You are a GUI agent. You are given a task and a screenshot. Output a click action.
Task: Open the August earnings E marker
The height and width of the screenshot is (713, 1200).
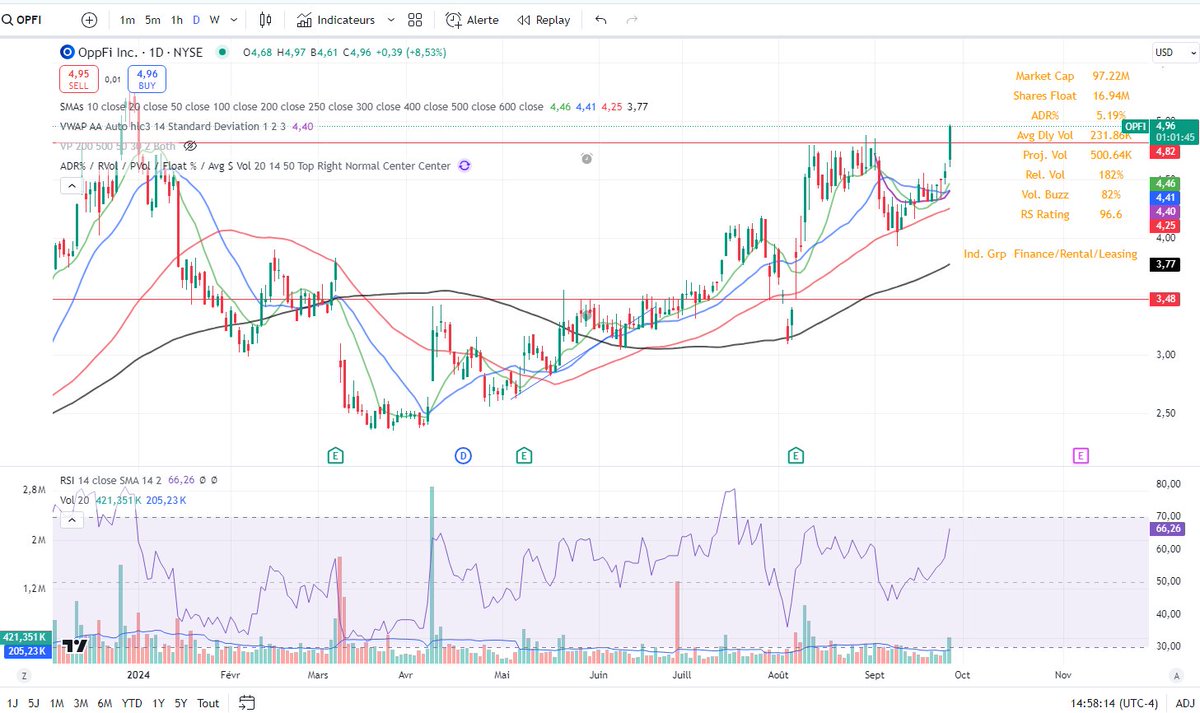(x=796, y=456)
